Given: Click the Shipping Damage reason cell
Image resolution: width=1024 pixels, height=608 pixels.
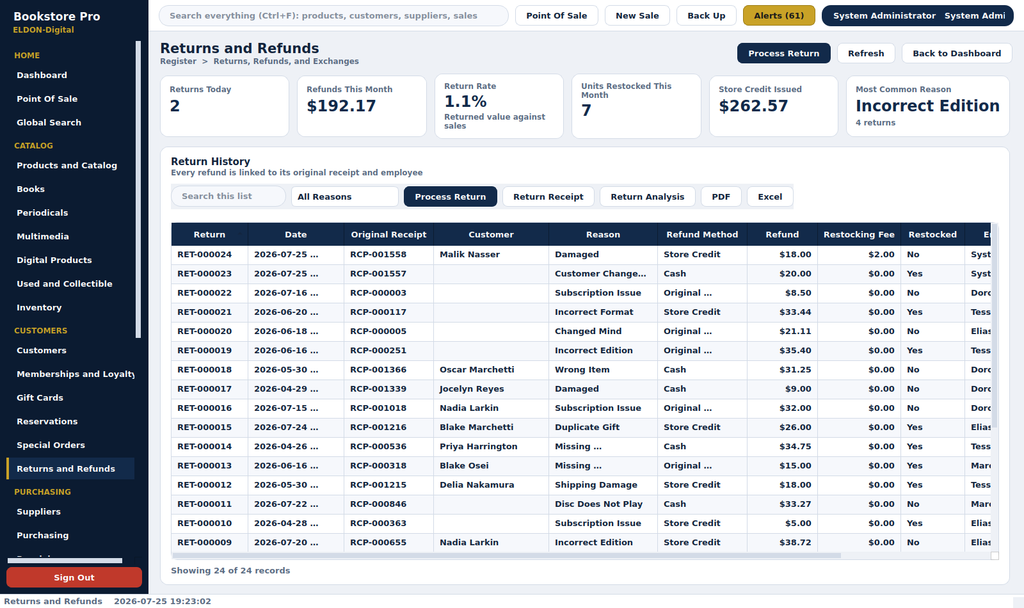Looking at the screenshot, I should pos(603,485).
